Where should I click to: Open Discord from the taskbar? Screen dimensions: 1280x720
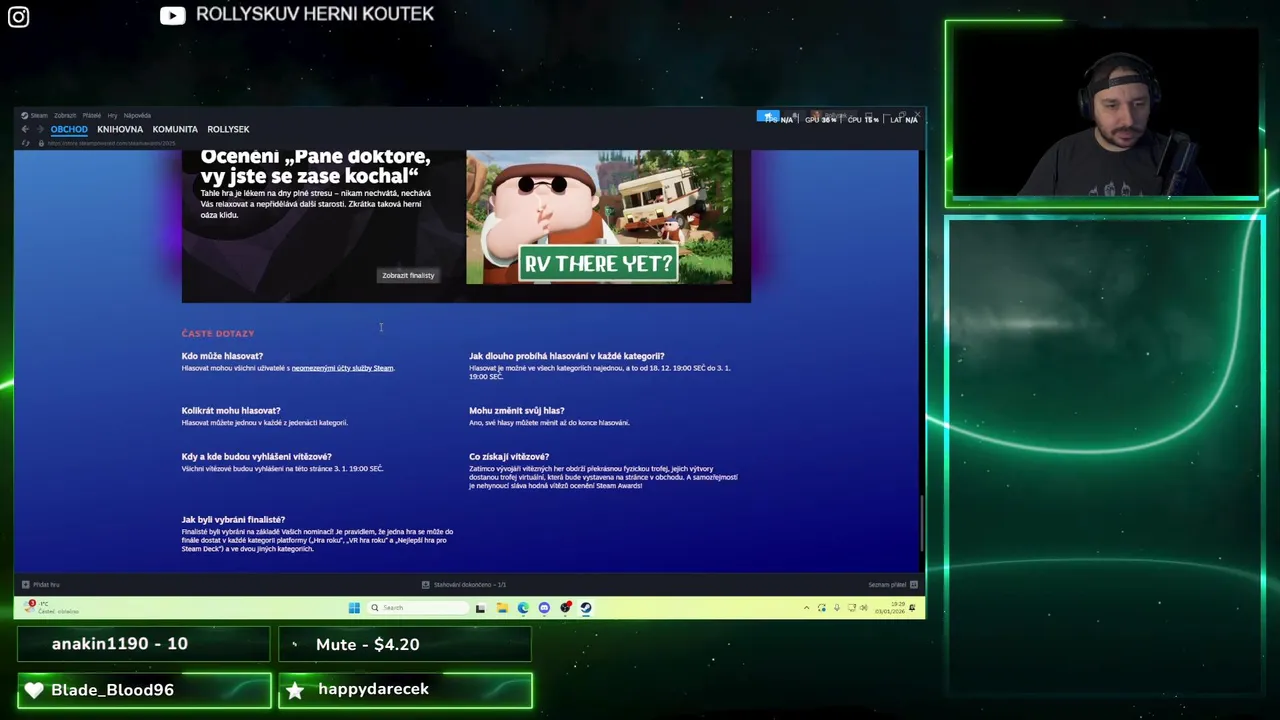pos(544,608)
